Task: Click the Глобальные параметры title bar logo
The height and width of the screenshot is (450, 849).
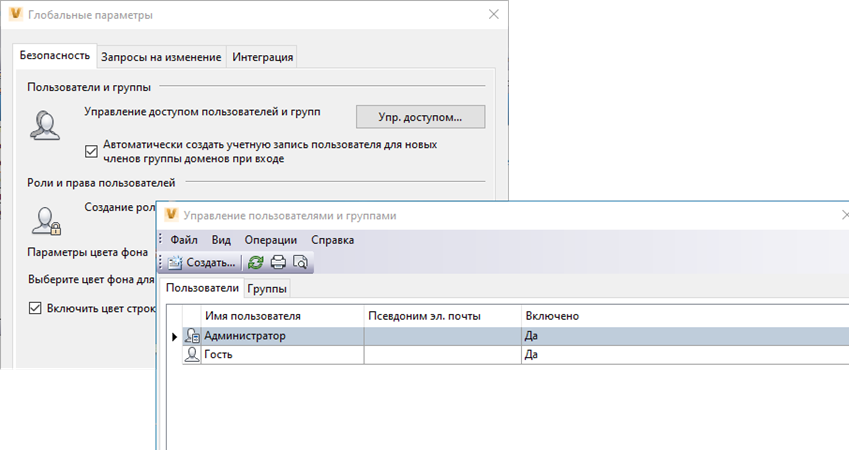Action: click(x=16, y=14)
